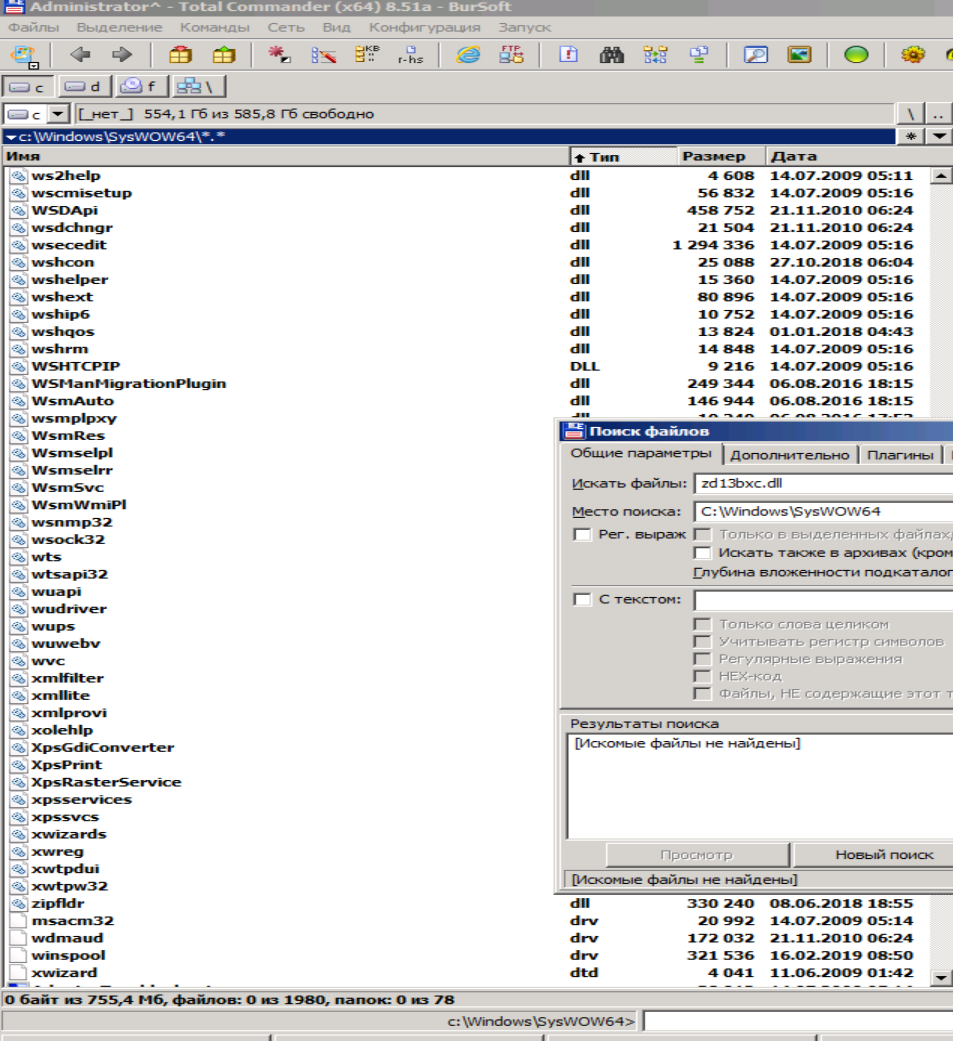Switch to drive d button

(84, 87)
